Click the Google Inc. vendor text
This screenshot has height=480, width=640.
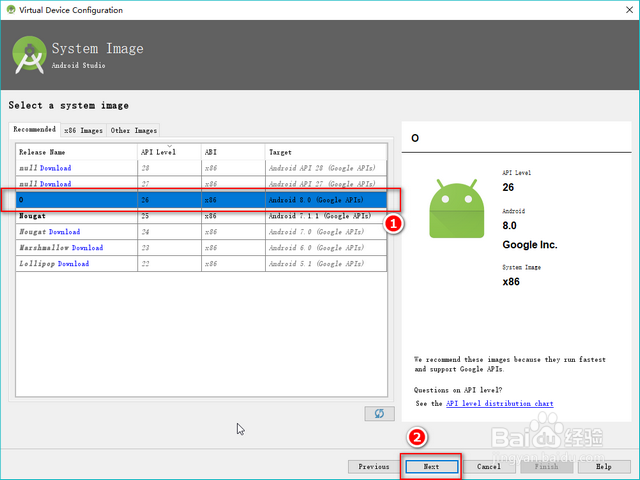point(530,244)
